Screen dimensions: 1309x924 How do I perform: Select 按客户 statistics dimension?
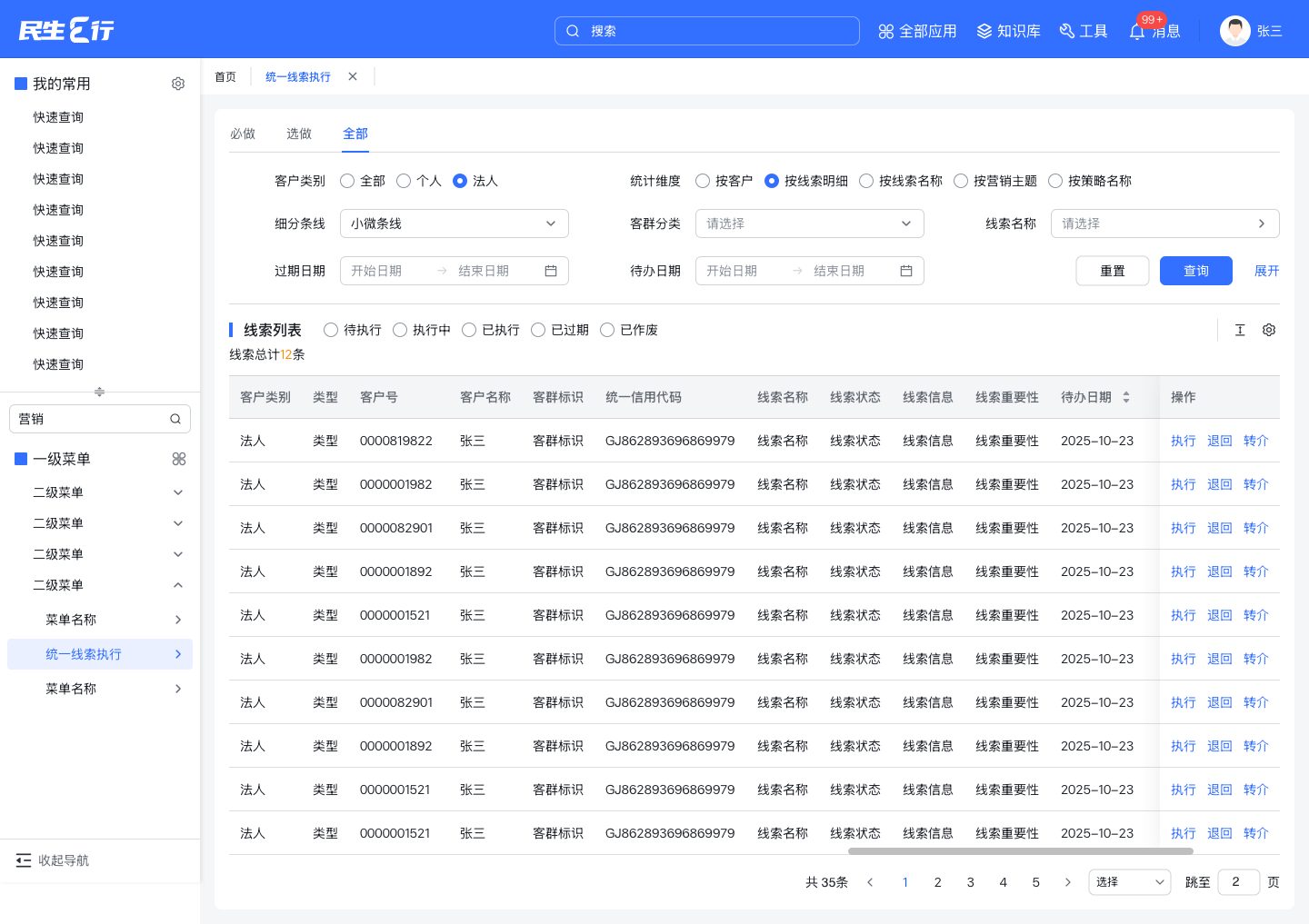point(703,181)
